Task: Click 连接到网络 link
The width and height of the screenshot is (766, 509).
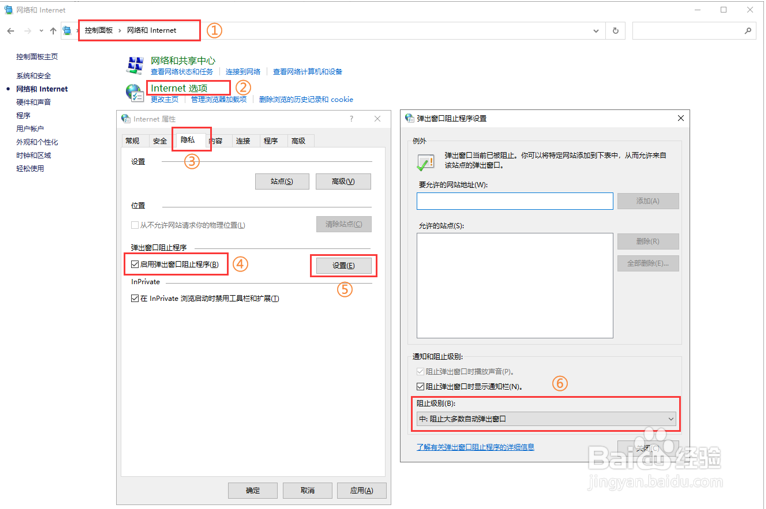Action: 243,72
